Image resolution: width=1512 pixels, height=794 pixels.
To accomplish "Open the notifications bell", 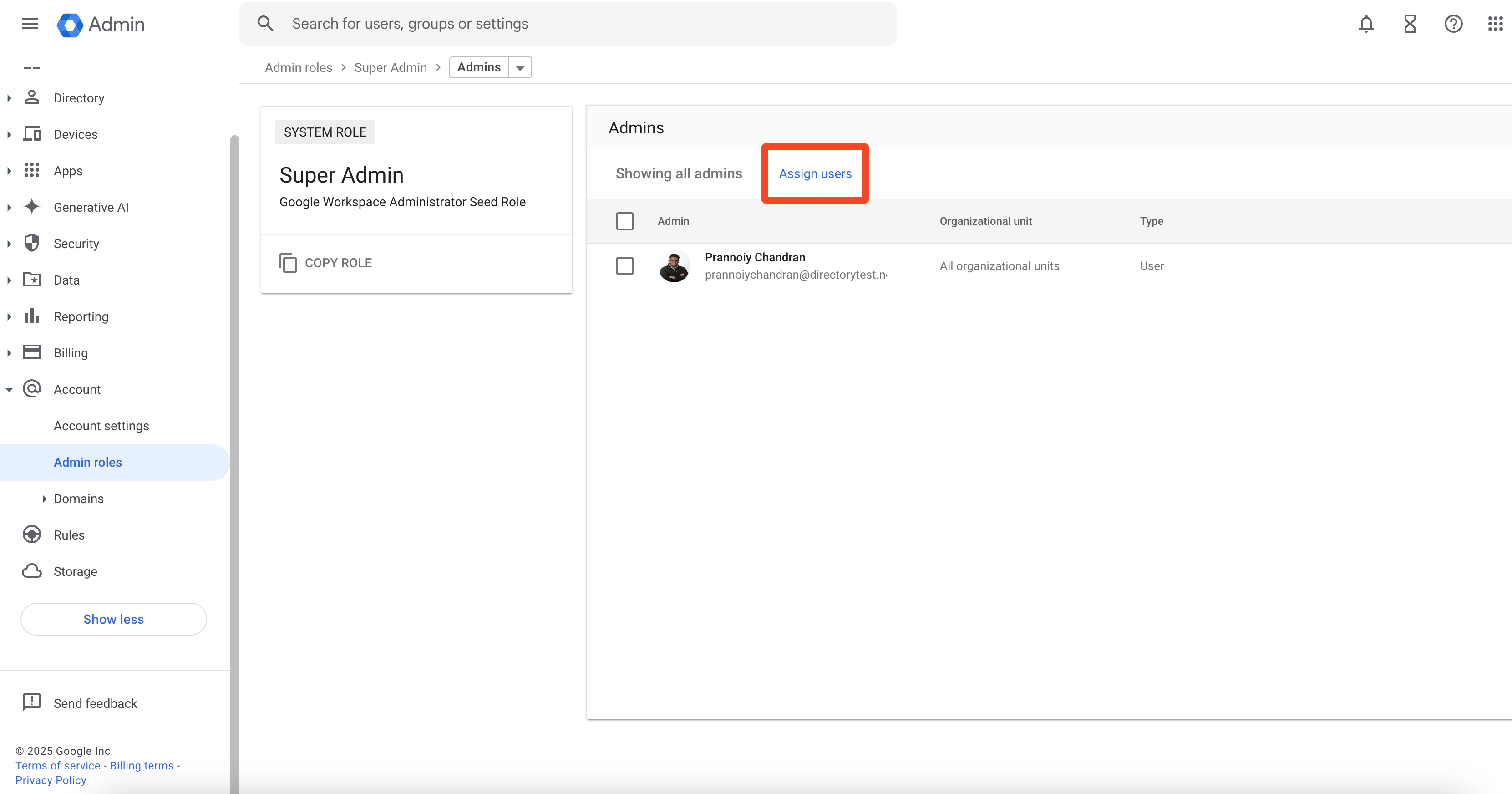I will click(1366, 24).
